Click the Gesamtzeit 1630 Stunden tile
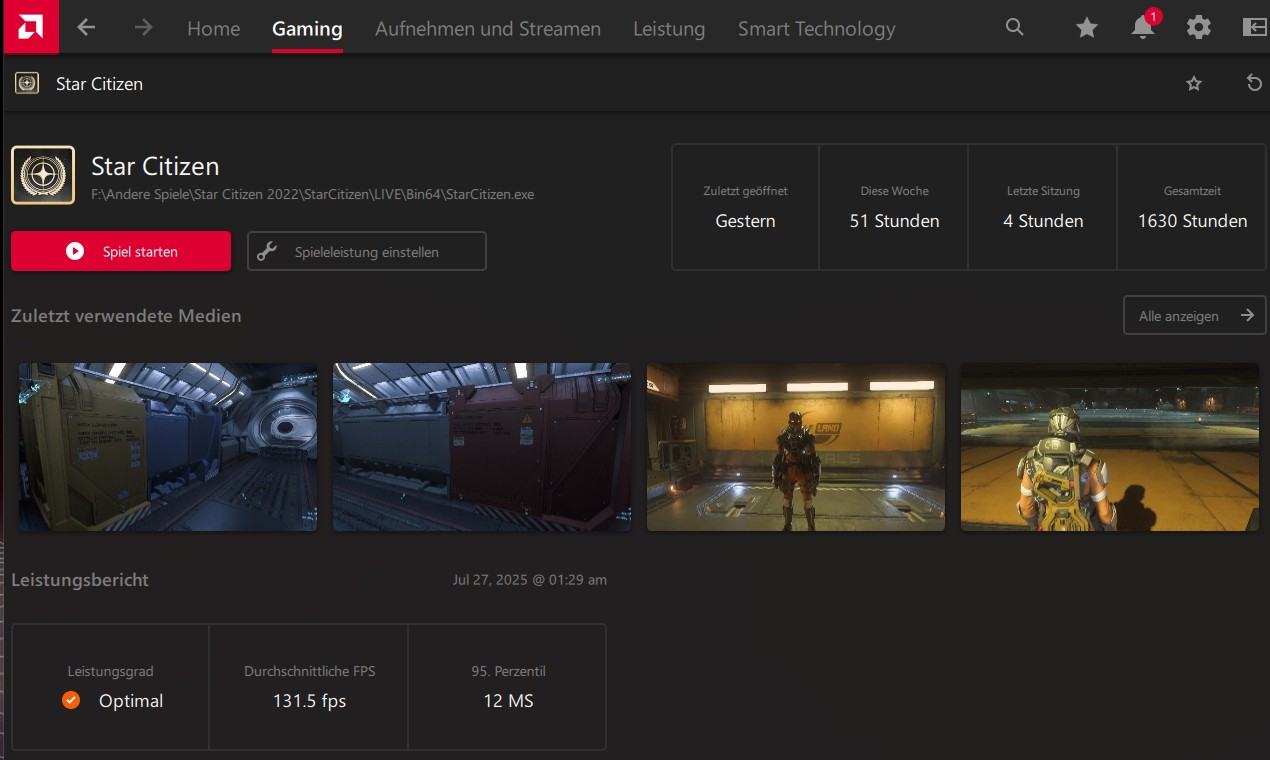 click(x=1192, y=207)
